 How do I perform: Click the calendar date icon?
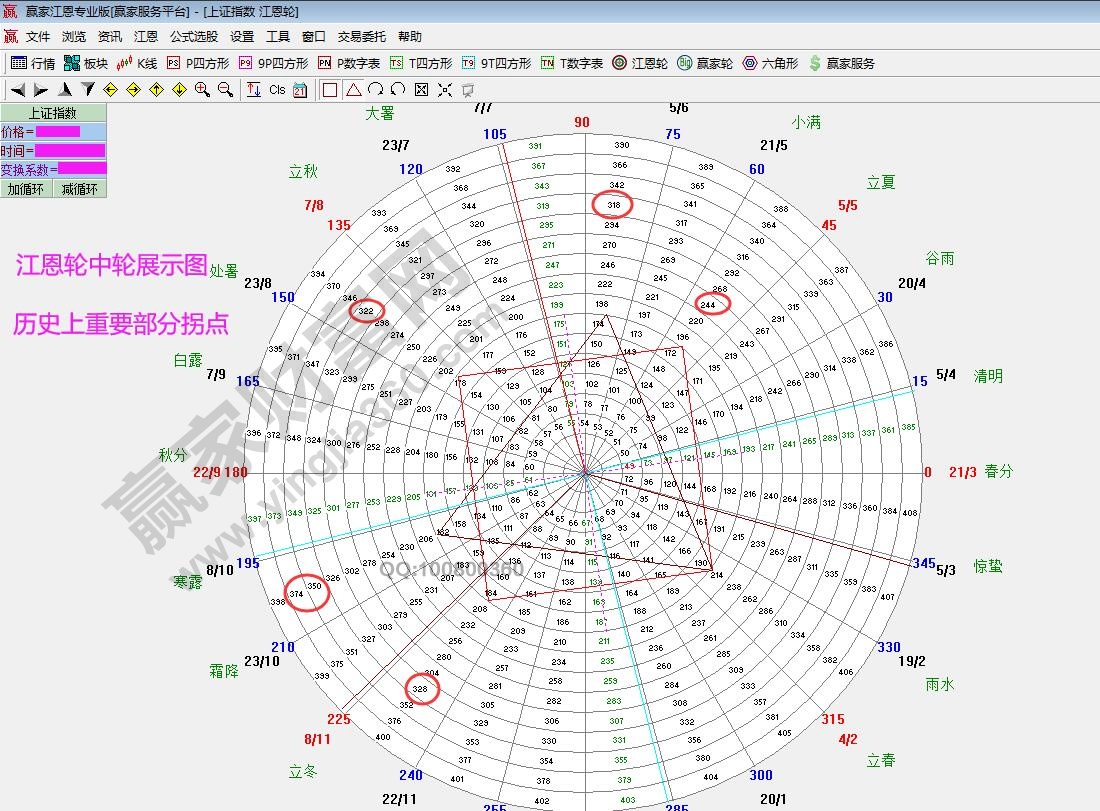tap(299, 90)
